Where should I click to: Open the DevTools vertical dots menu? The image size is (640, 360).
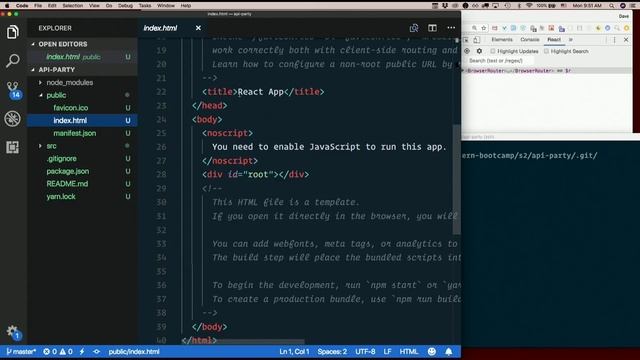click(x=614, y=40)
